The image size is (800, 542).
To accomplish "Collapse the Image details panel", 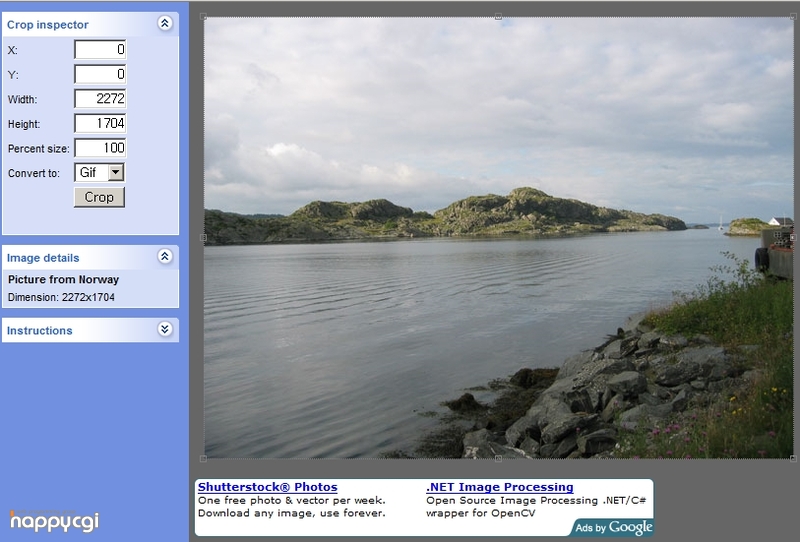I will tap(165, 256).
